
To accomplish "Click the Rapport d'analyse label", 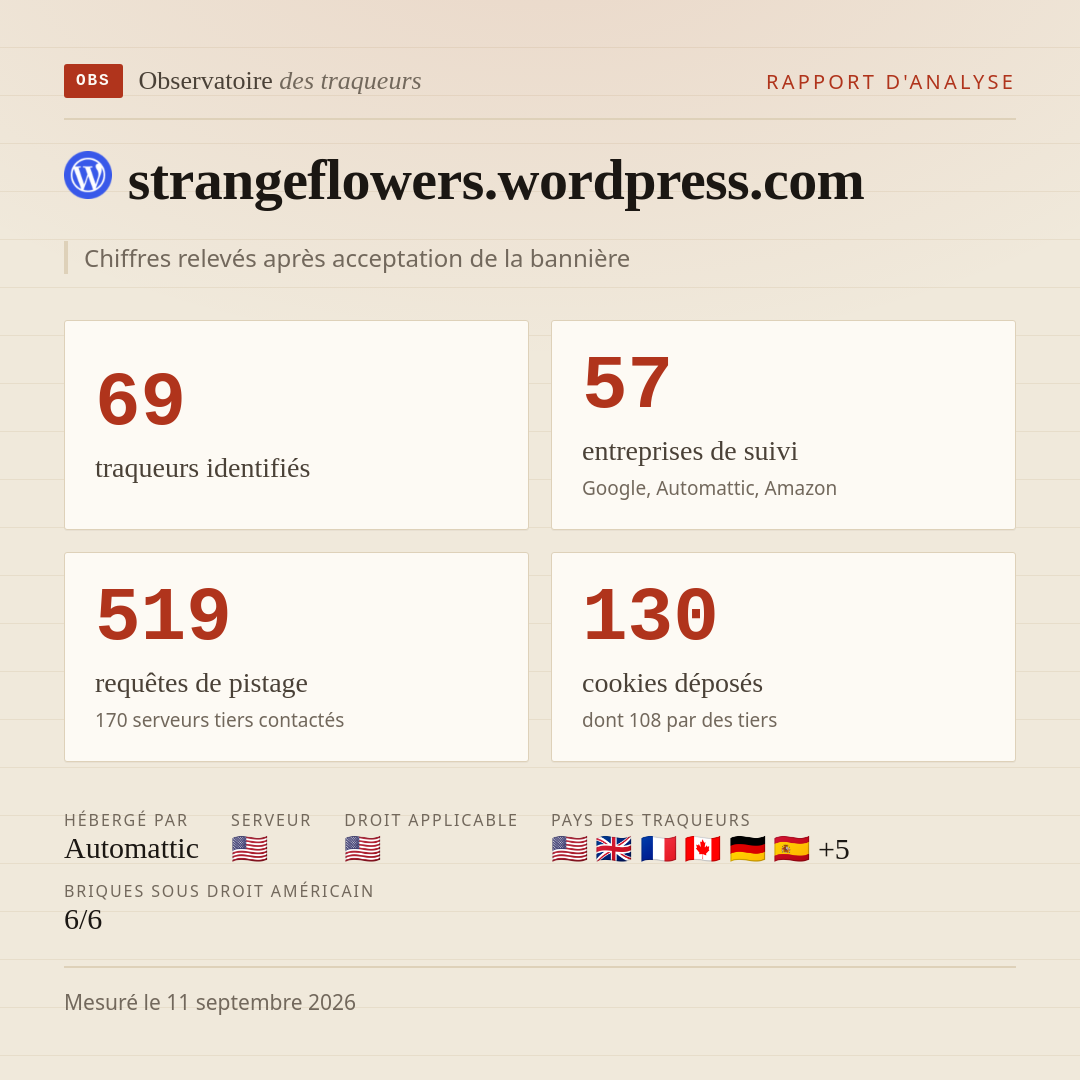I will tap(891, 82).
